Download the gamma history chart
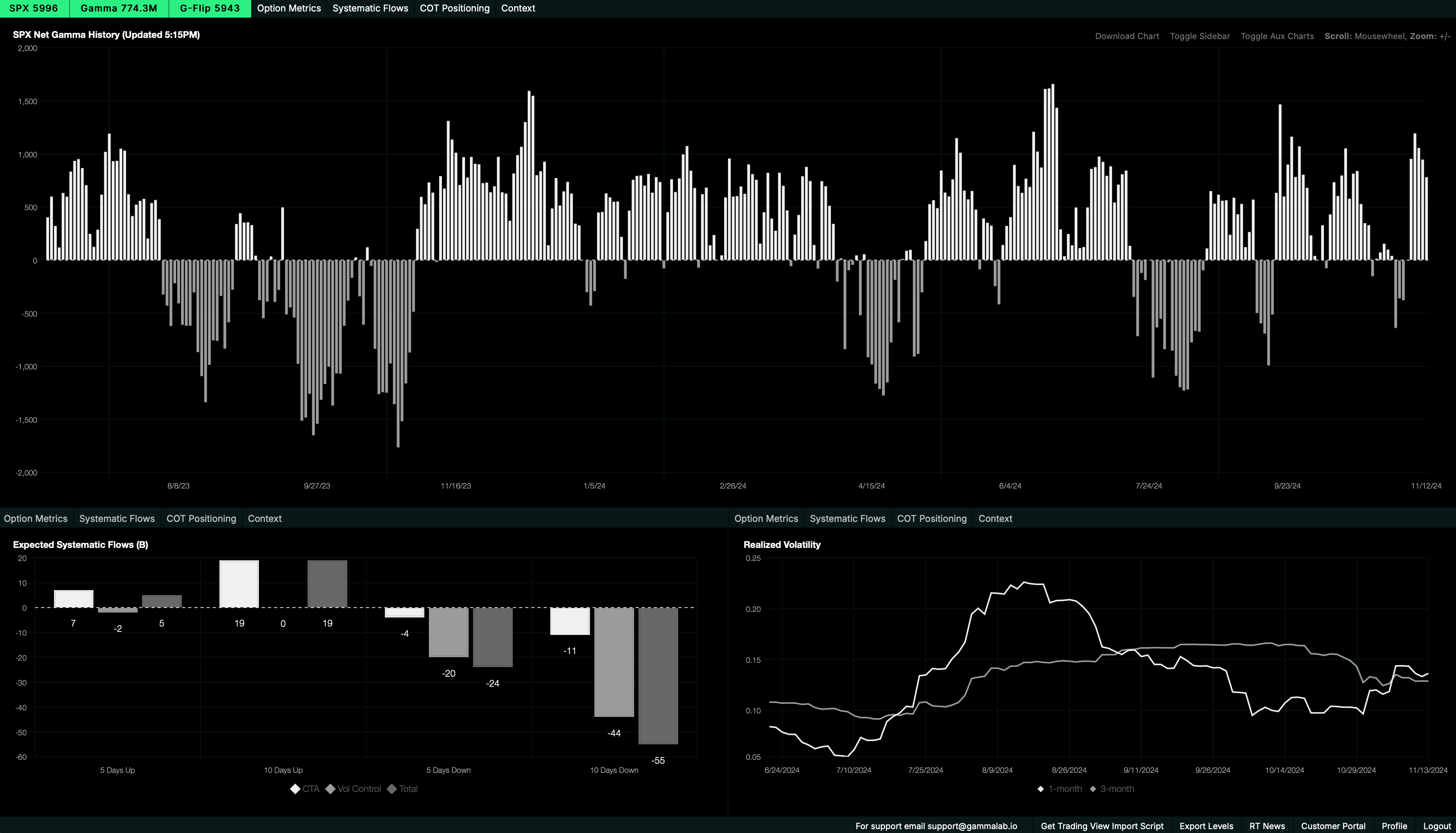Viewport: 1456px width, 833px height. 1127,36
